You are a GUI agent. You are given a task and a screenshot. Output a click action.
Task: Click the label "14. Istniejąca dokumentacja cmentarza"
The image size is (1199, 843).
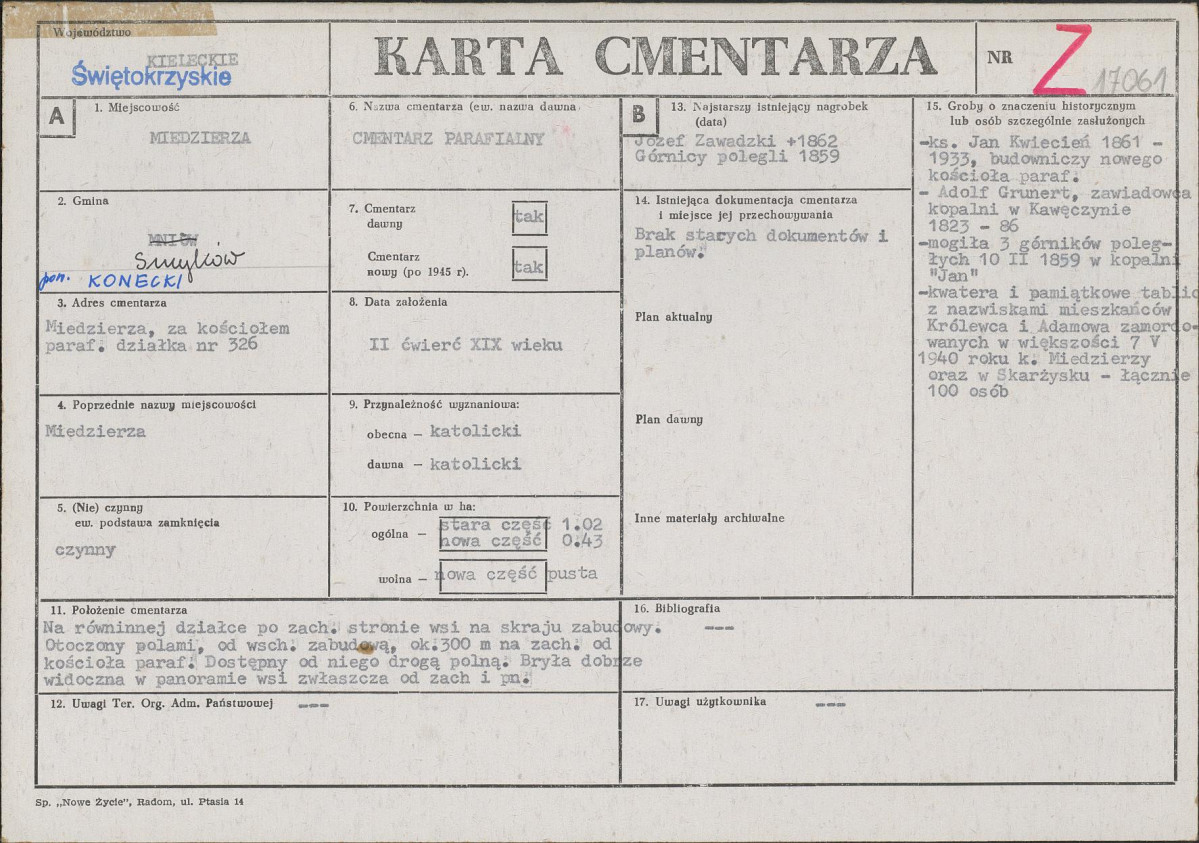(746, 200)
